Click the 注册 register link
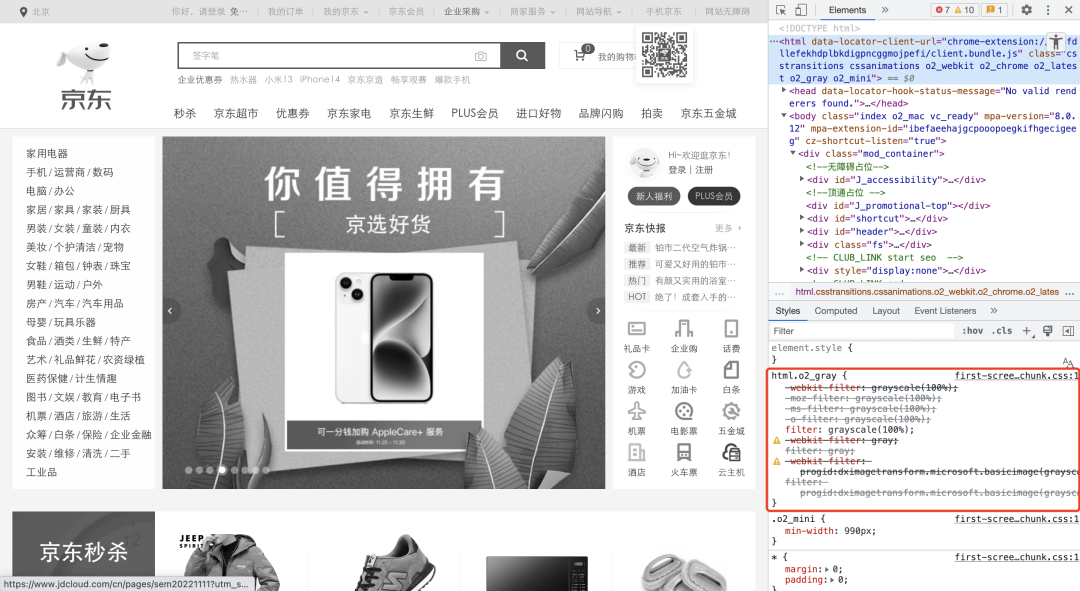Viewport: 1080px width, 591px height. pos(704,170)
